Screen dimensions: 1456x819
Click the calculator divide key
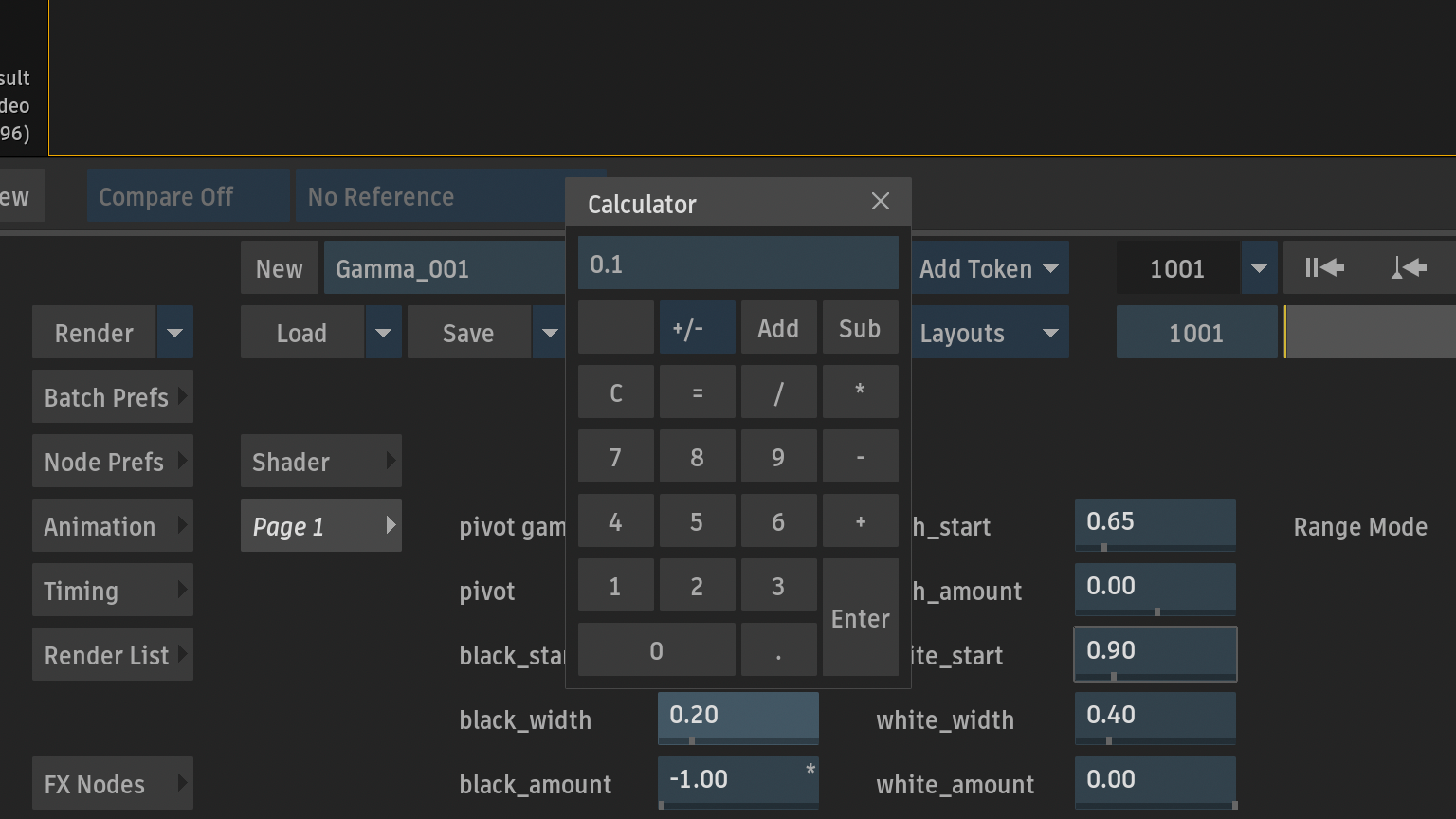point(779,392)
